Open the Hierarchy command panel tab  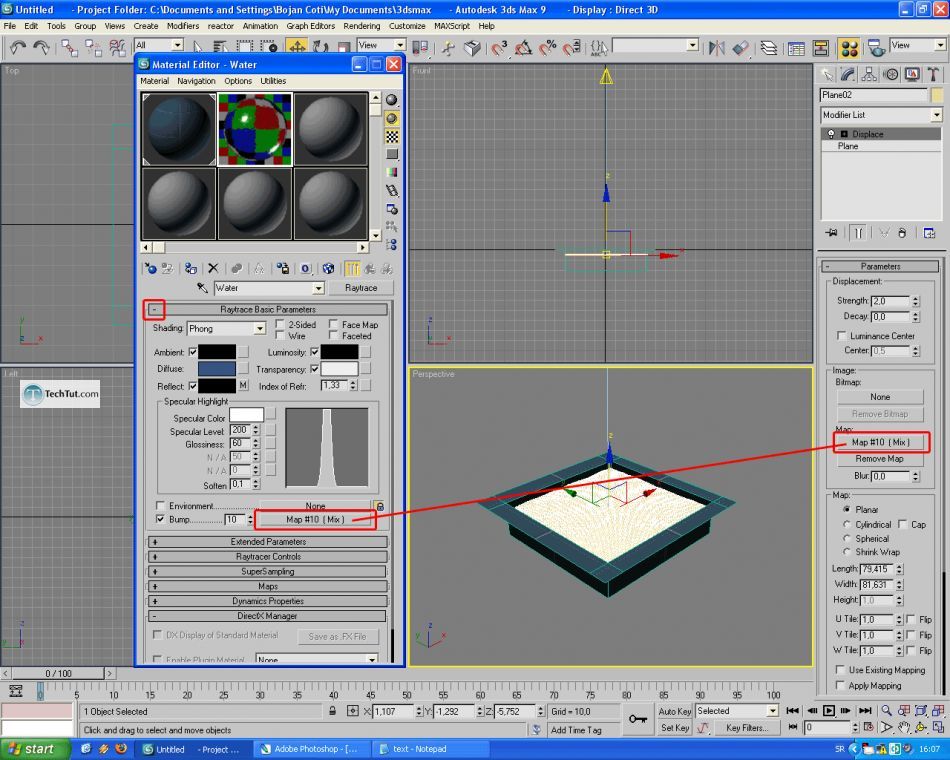pos(869,74)
